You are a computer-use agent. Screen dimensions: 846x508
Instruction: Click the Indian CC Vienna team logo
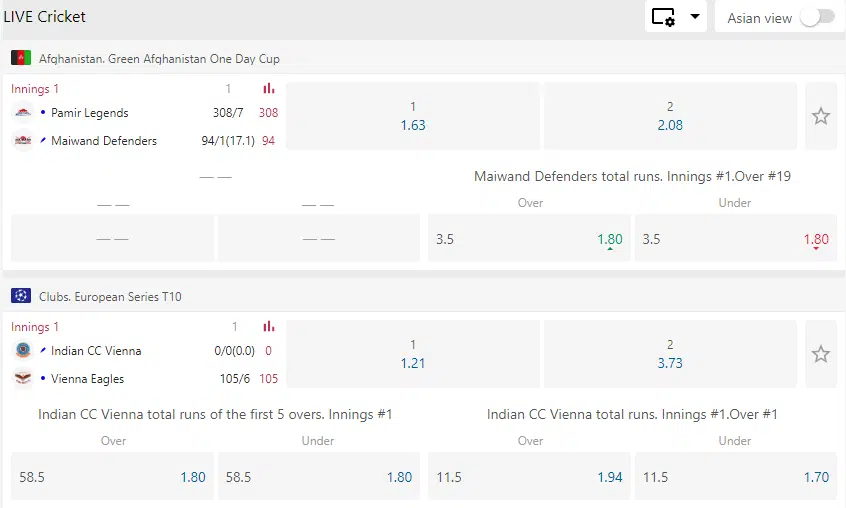click(23, 351)
